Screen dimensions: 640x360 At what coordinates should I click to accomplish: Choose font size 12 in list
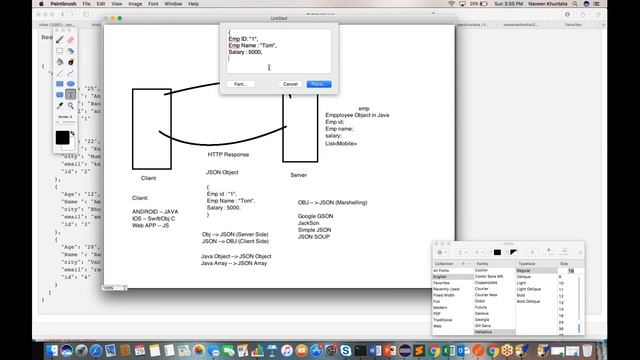pos(561,296)
